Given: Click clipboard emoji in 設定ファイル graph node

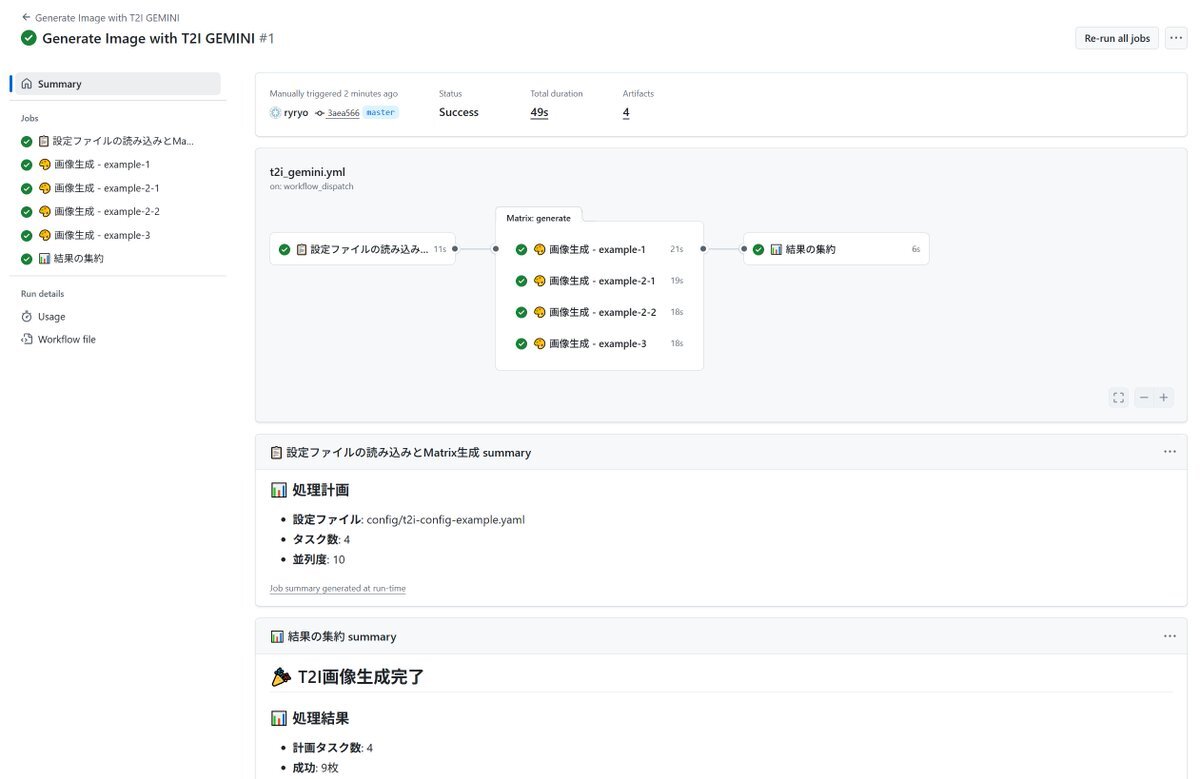Looking at the screenshot, I should (x=302, y=249).
